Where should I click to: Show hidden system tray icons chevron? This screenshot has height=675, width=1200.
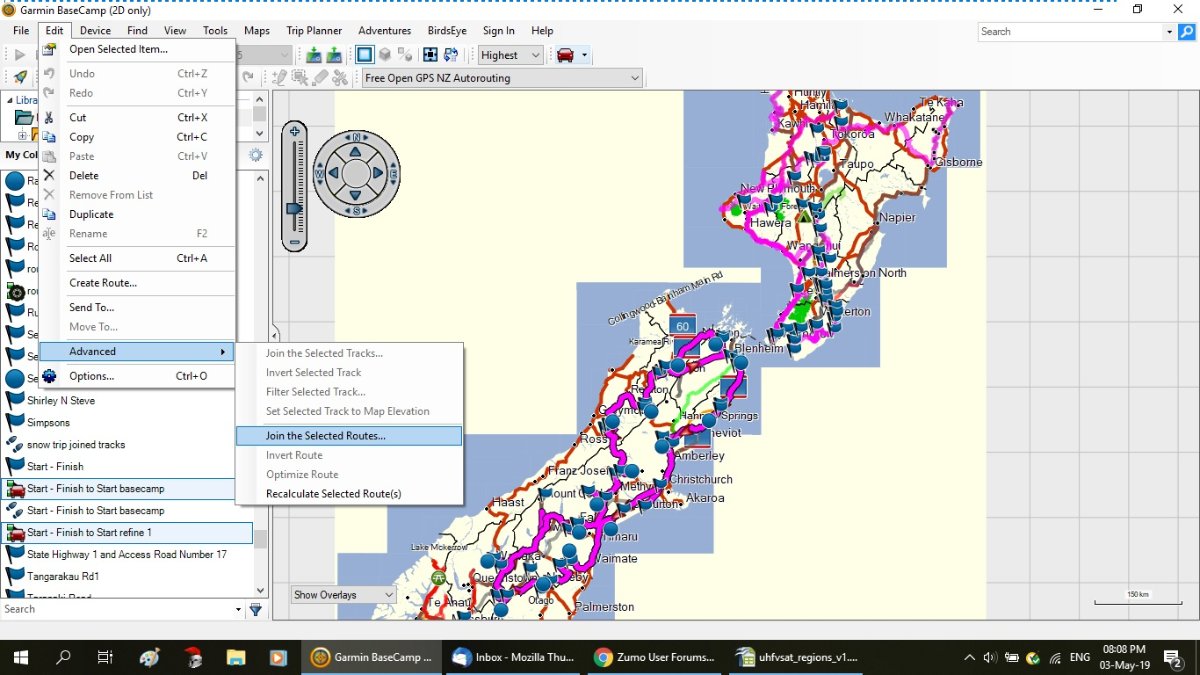tap(969, 657)
